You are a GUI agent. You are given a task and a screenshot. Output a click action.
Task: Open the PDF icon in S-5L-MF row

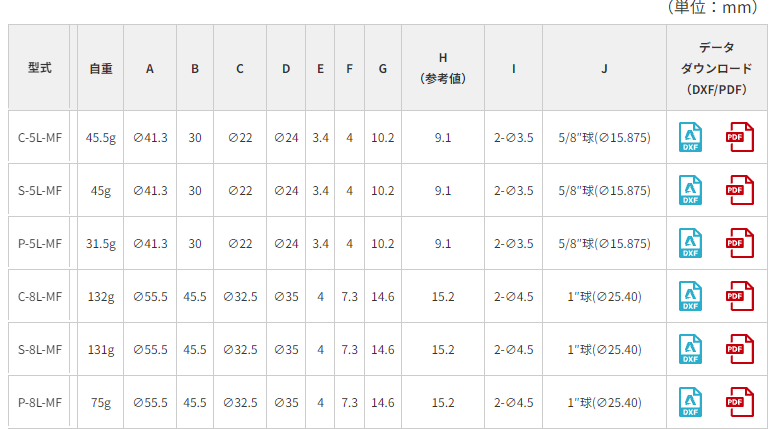(x=740, y=190)
